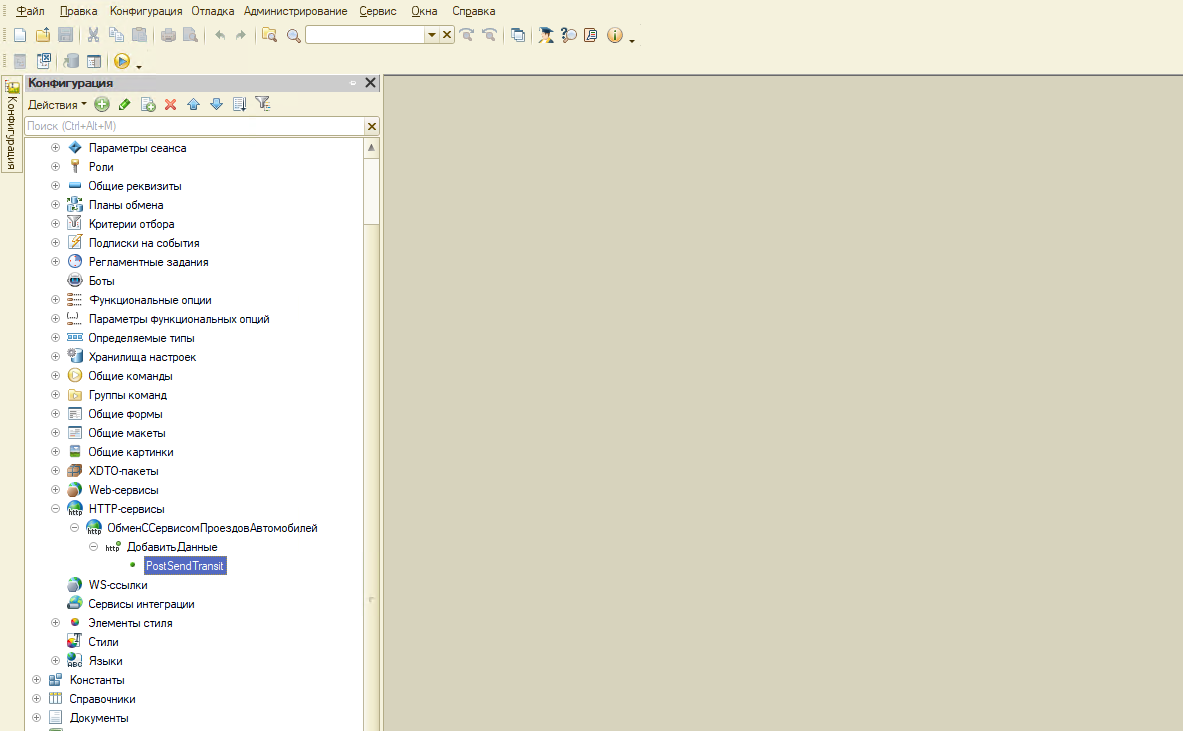1183x731 pixels.
Task: Expand the Константы node
Action: point(36,679)
